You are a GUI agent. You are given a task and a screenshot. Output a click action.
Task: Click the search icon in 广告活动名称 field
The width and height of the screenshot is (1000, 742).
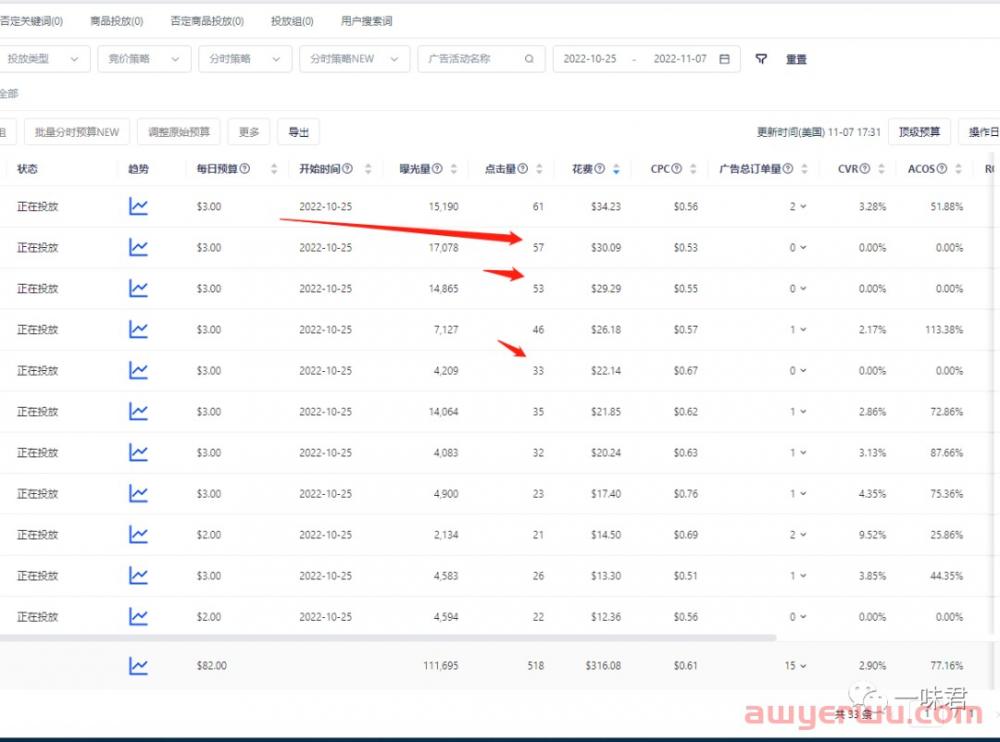pos(529,59)
